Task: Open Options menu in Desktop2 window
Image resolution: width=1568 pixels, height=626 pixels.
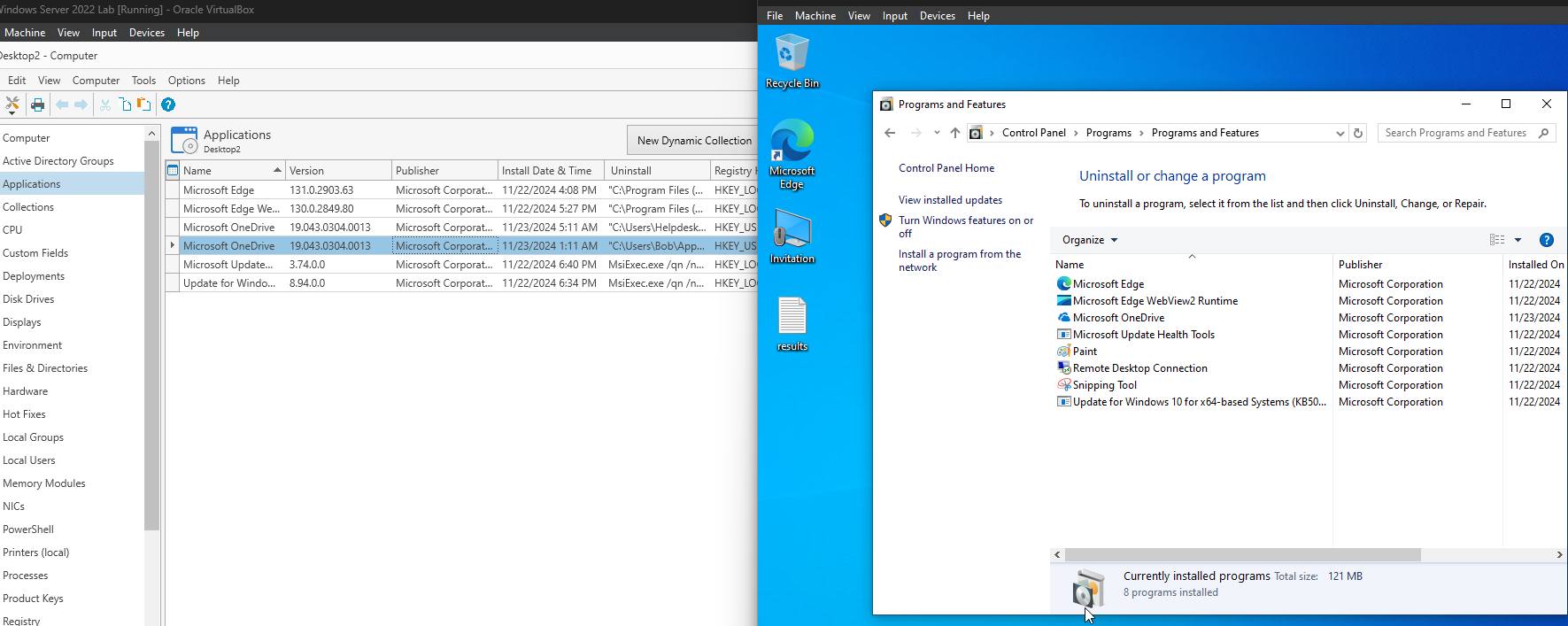Action: click(187, 81)
